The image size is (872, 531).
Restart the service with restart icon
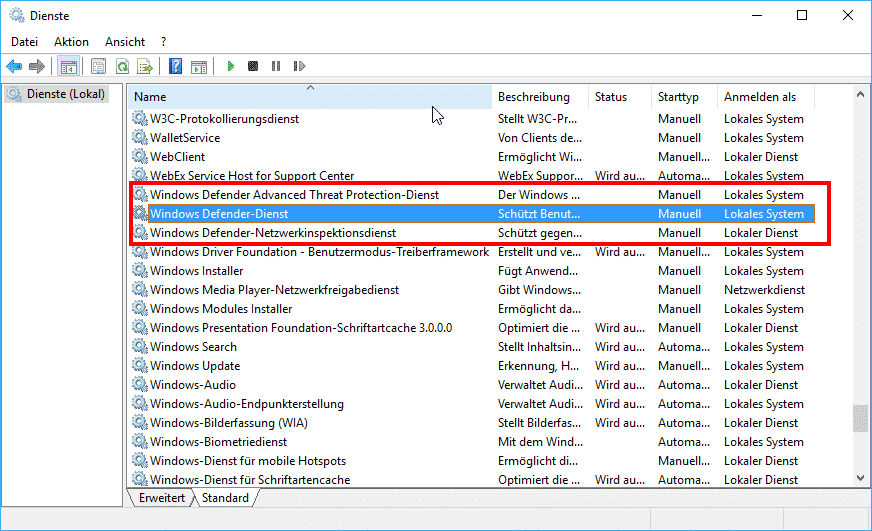click(x=299, y=66)
